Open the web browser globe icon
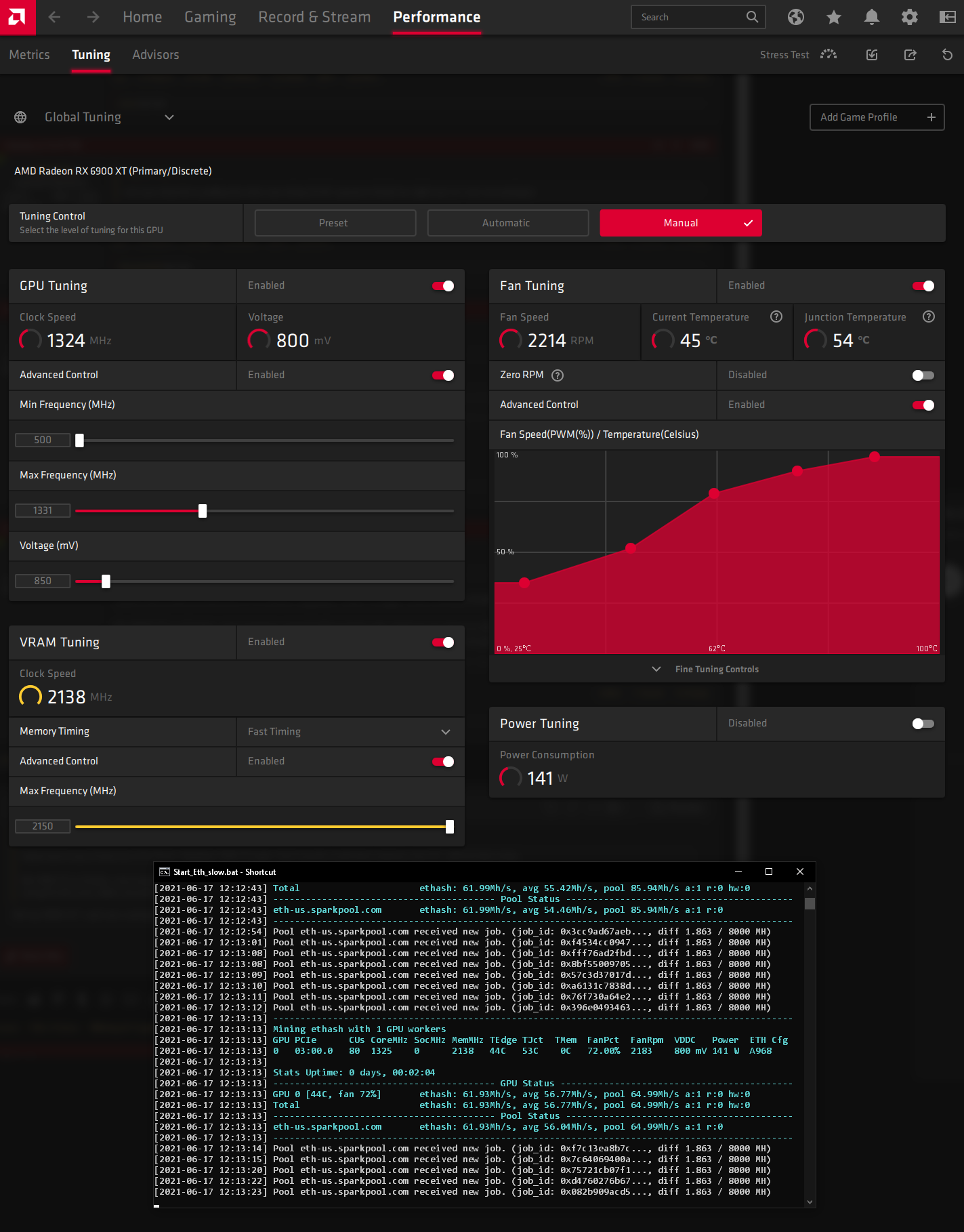This screenshot has height=1232, width=964. [796, 17]
